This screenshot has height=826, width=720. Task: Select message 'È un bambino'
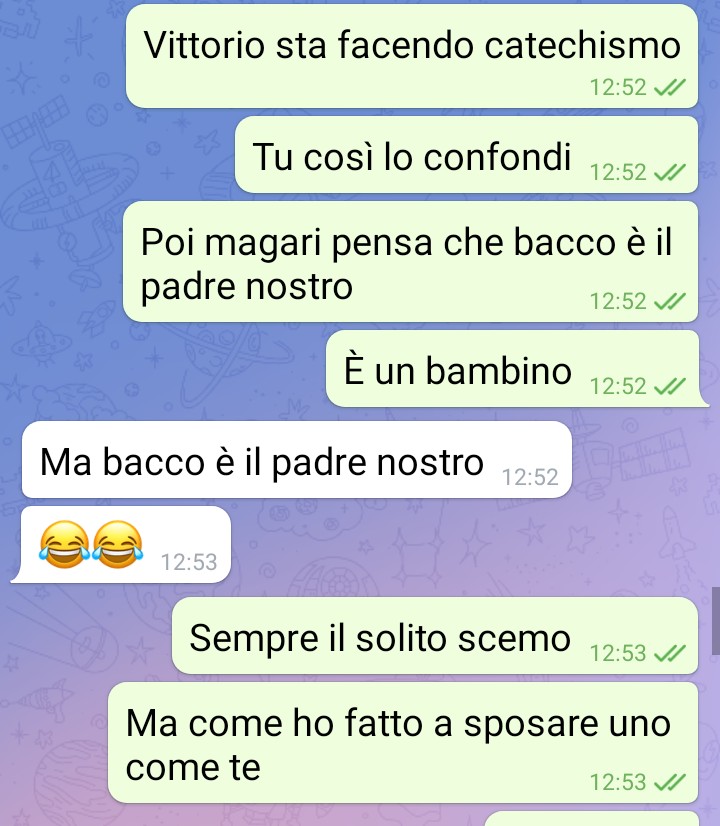[x=516, y=369]
